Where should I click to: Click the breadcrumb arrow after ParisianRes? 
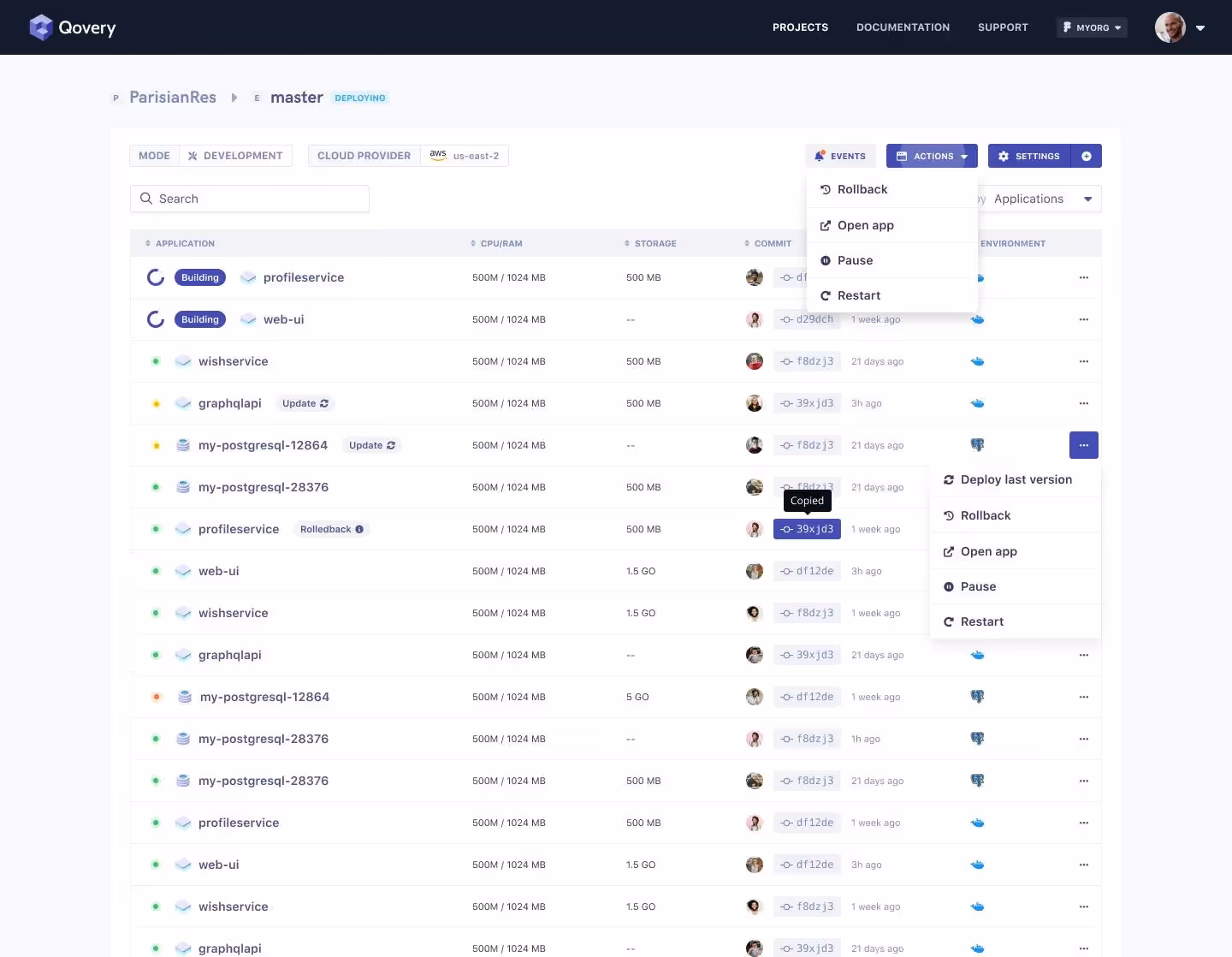[234, 98]
